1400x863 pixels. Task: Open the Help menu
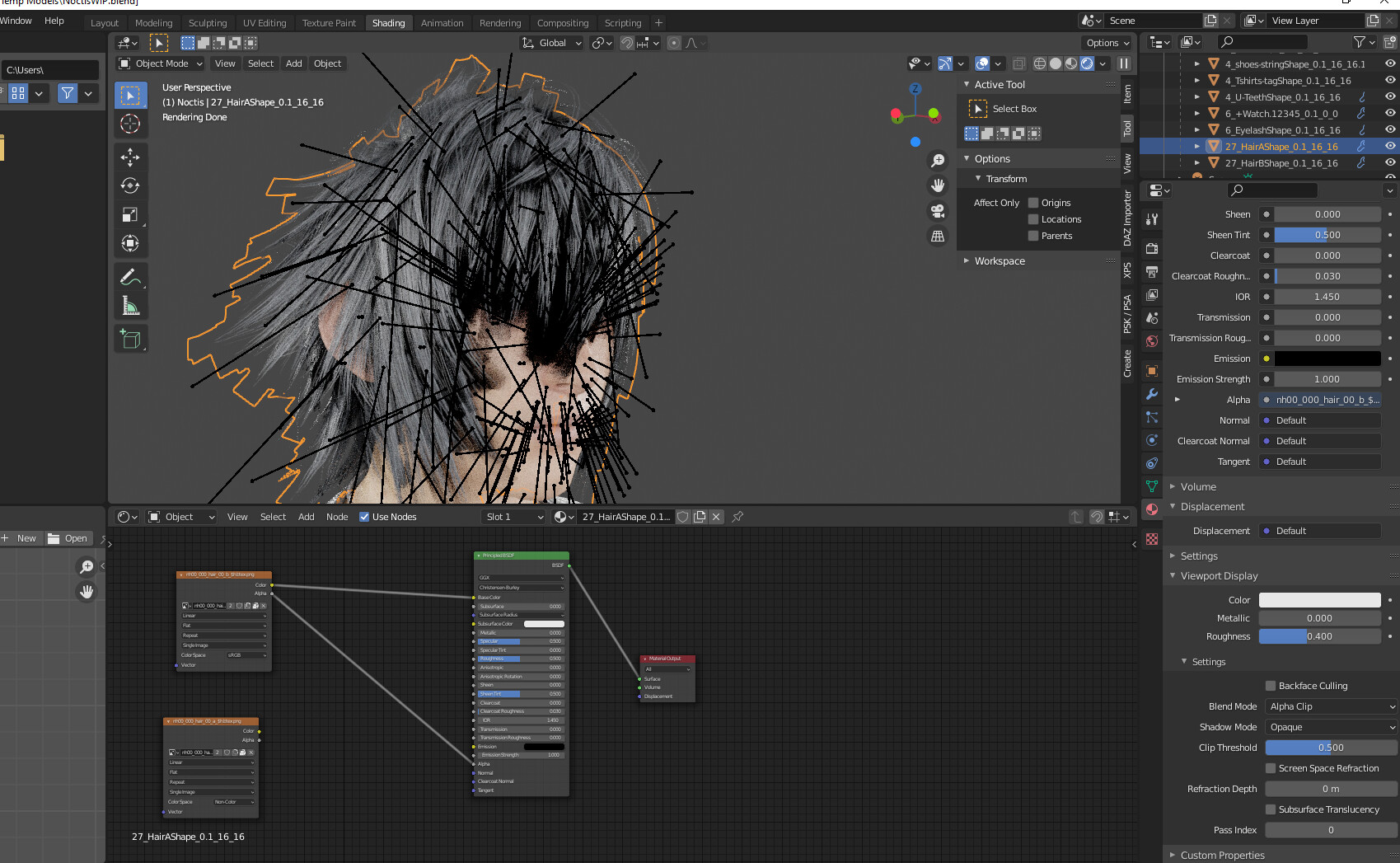(54, 21)
